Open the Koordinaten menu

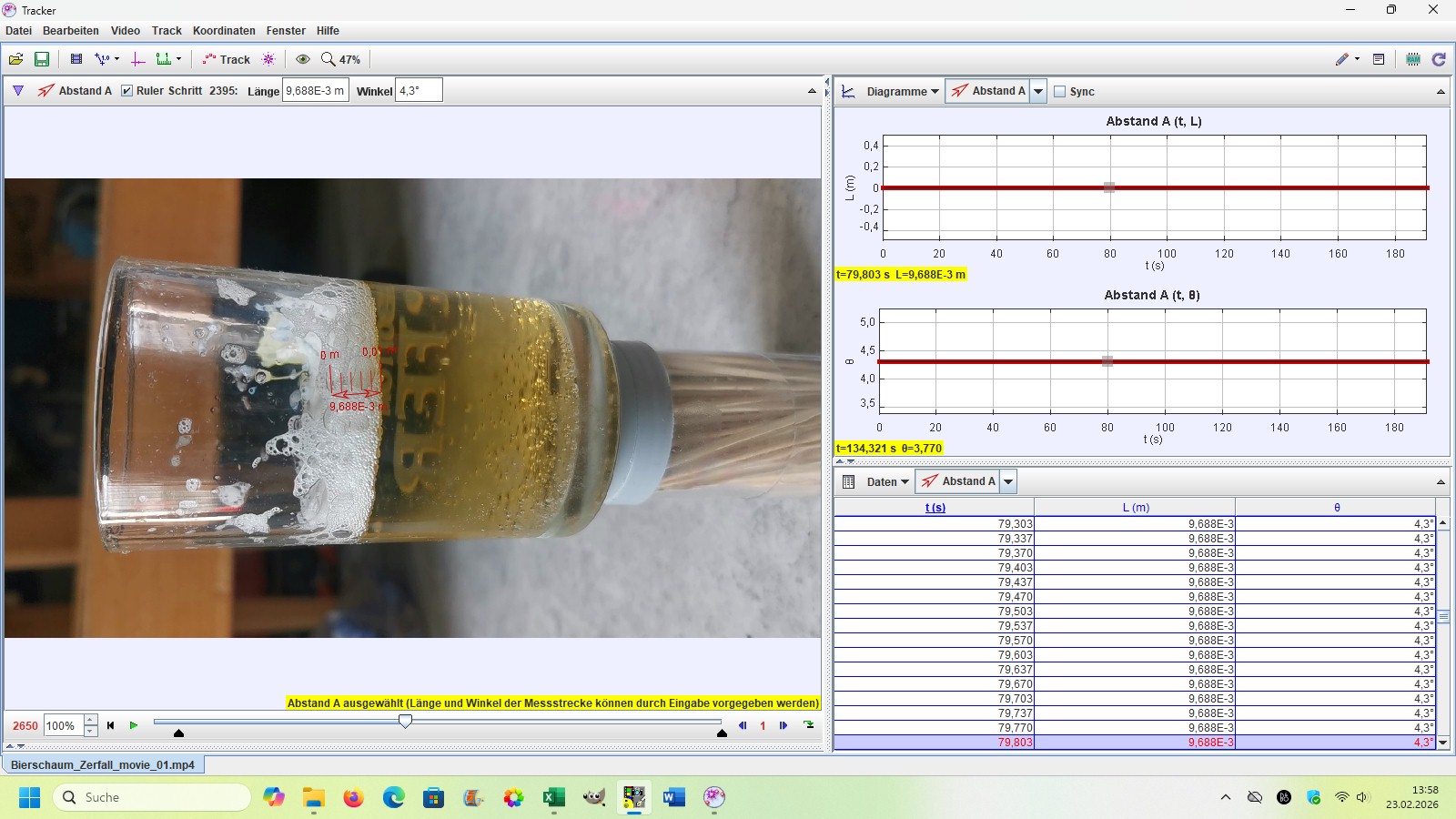pyautogui.click(x=224, y=30)
